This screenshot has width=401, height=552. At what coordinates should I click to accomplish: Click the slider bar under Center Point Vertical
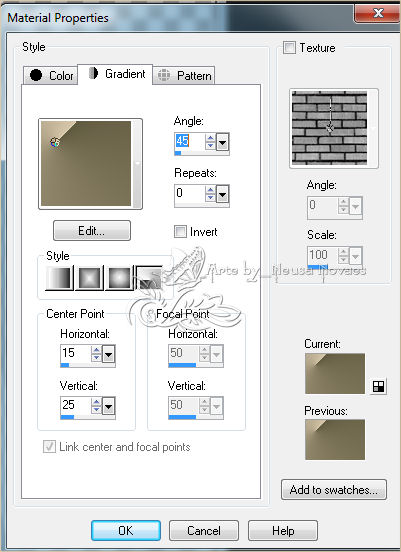88,417
